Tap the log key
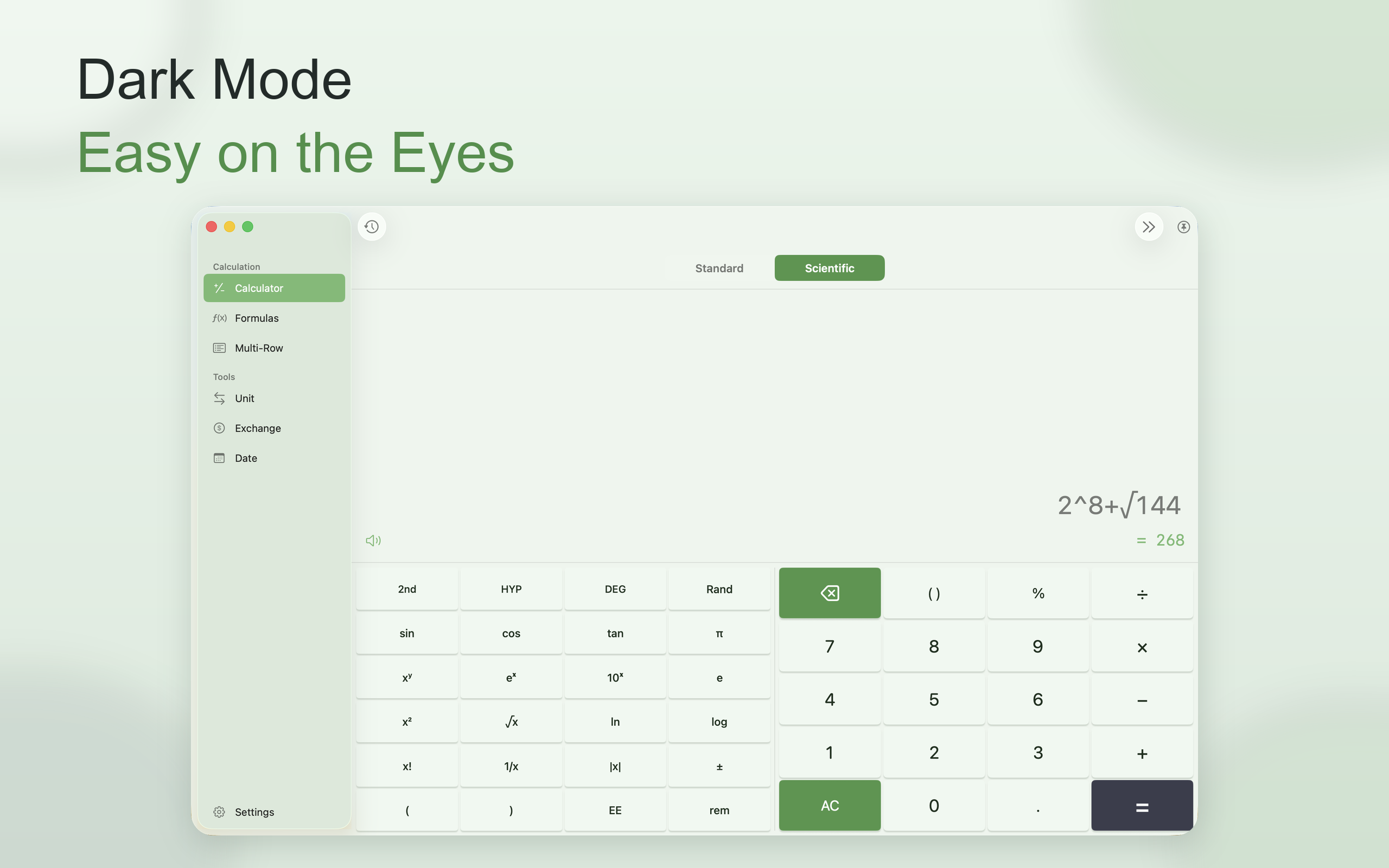 719,722
